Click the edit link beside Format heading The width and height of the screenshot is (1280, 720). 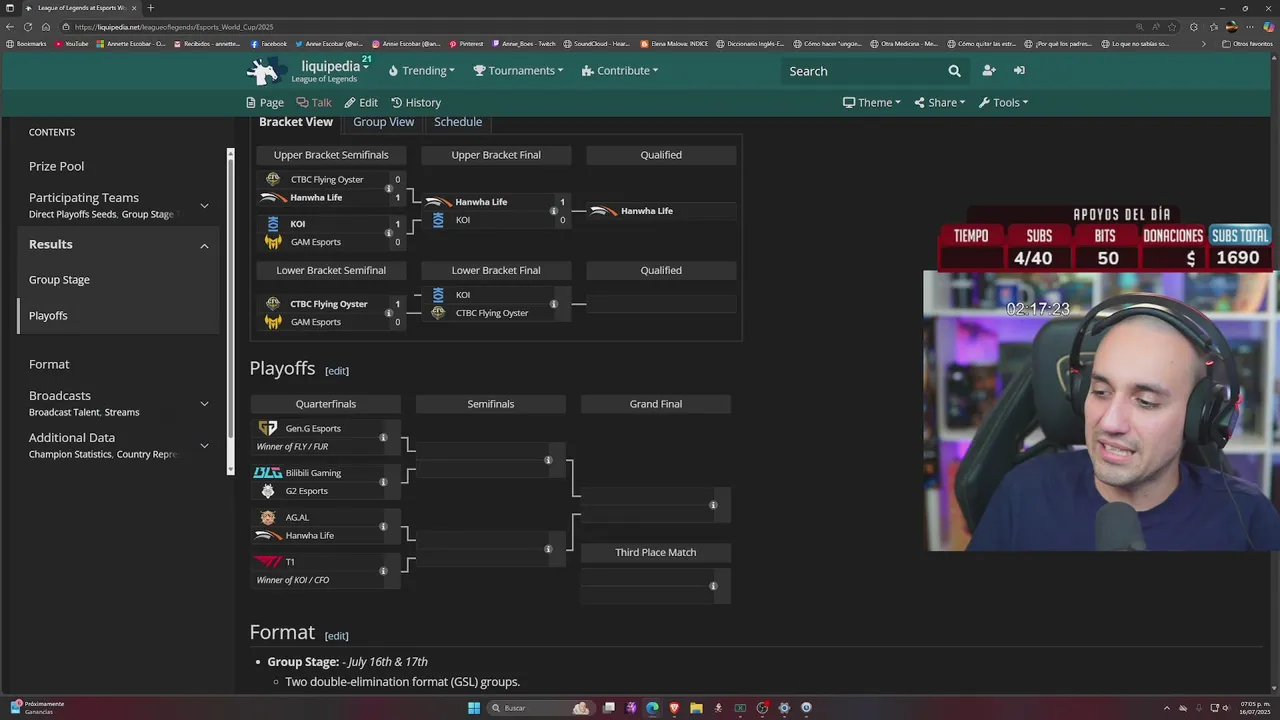pos(337,636)
